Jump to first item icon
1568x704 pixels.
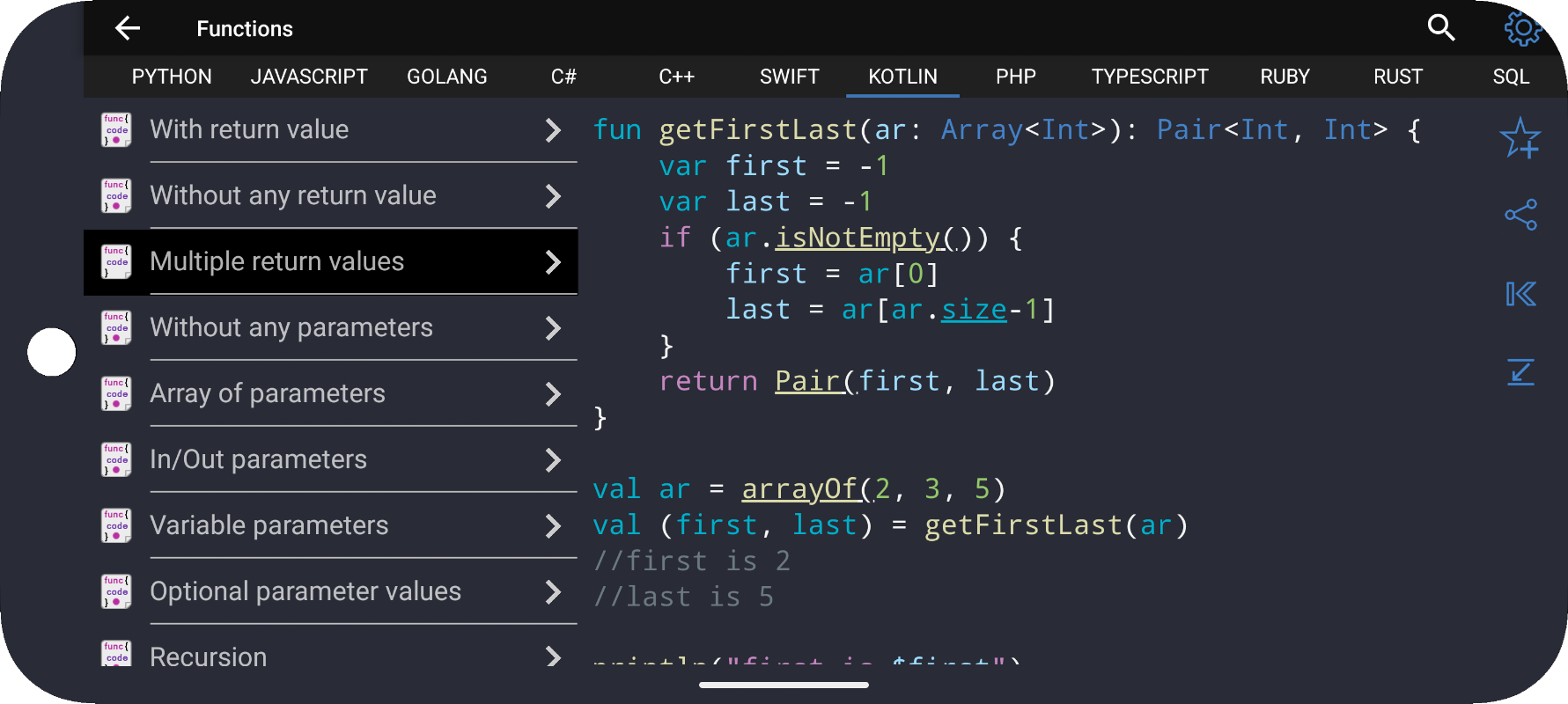[1520, 294]
